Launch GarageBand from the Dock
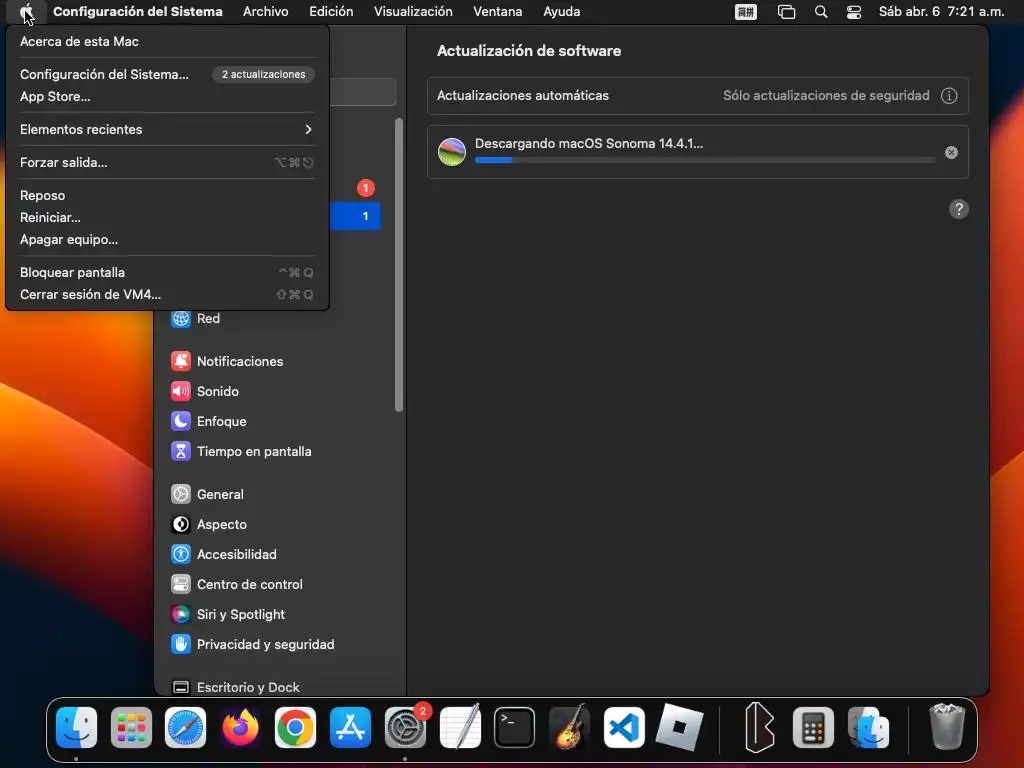 (x=569, y=728)
